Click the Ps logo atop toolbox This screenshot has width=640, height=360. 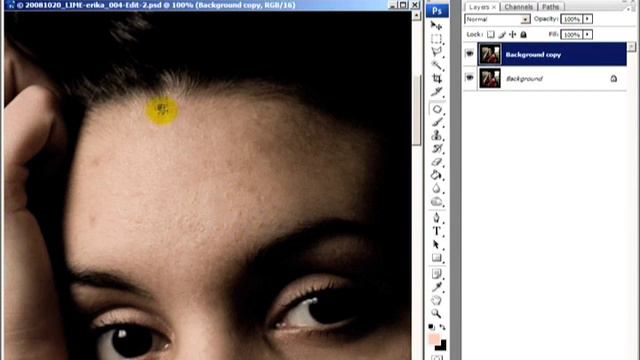pyautogui.click(x=437, y=11)
